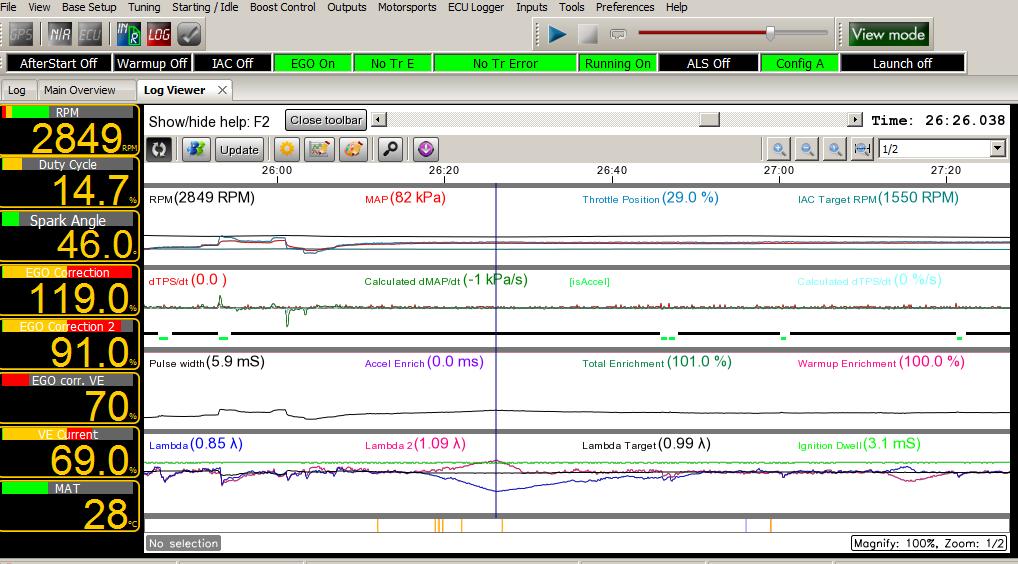Image resolution: width=1018 pixels, height=564 pixels.
Task: Click the zoom out magnifier icon
Action: pos(806,149)
